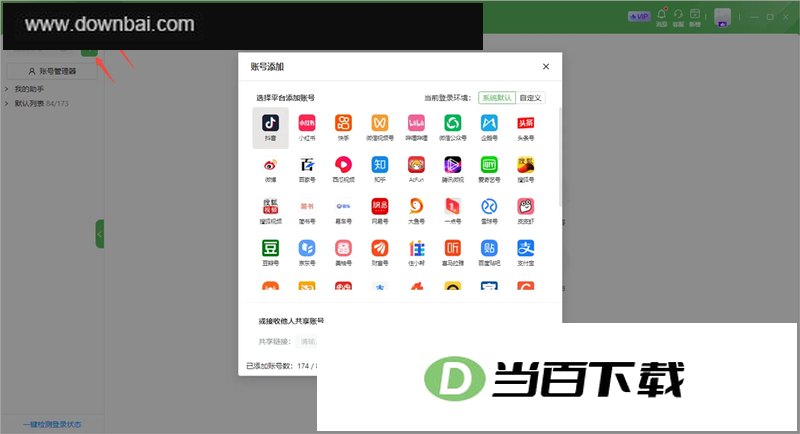This screenshot has height=434, width=800.
Task: Open the 账号管理器 button in sidebar
Action: pos(52,71)
